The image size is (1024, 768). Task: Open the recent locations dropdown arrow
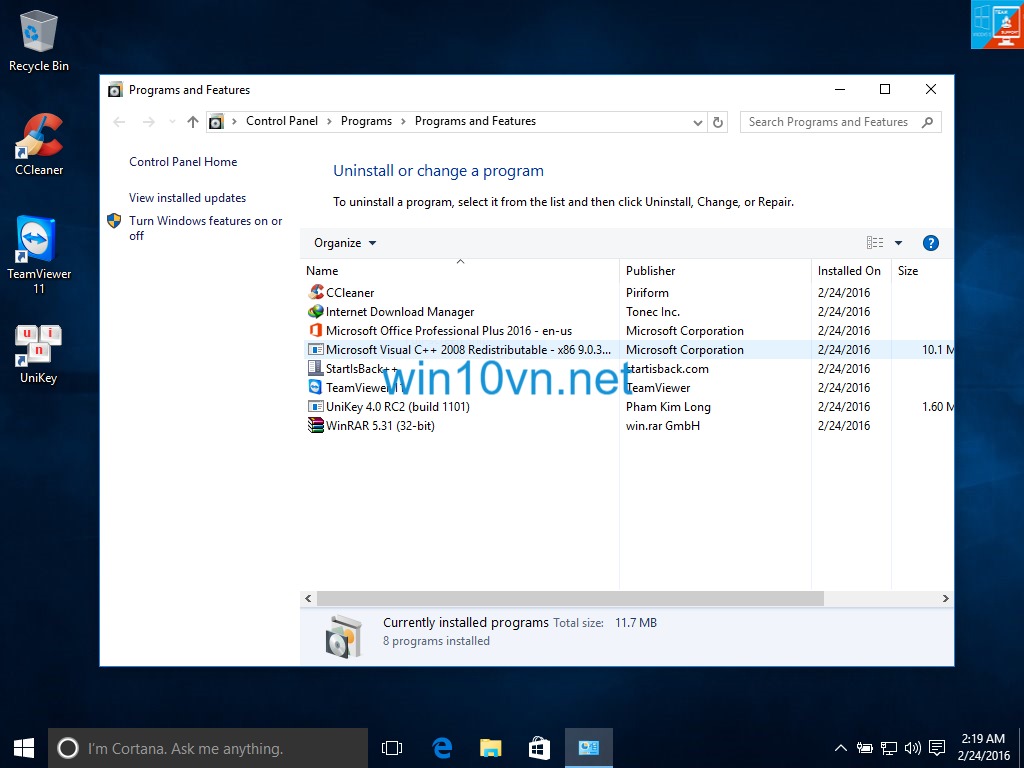172,121
